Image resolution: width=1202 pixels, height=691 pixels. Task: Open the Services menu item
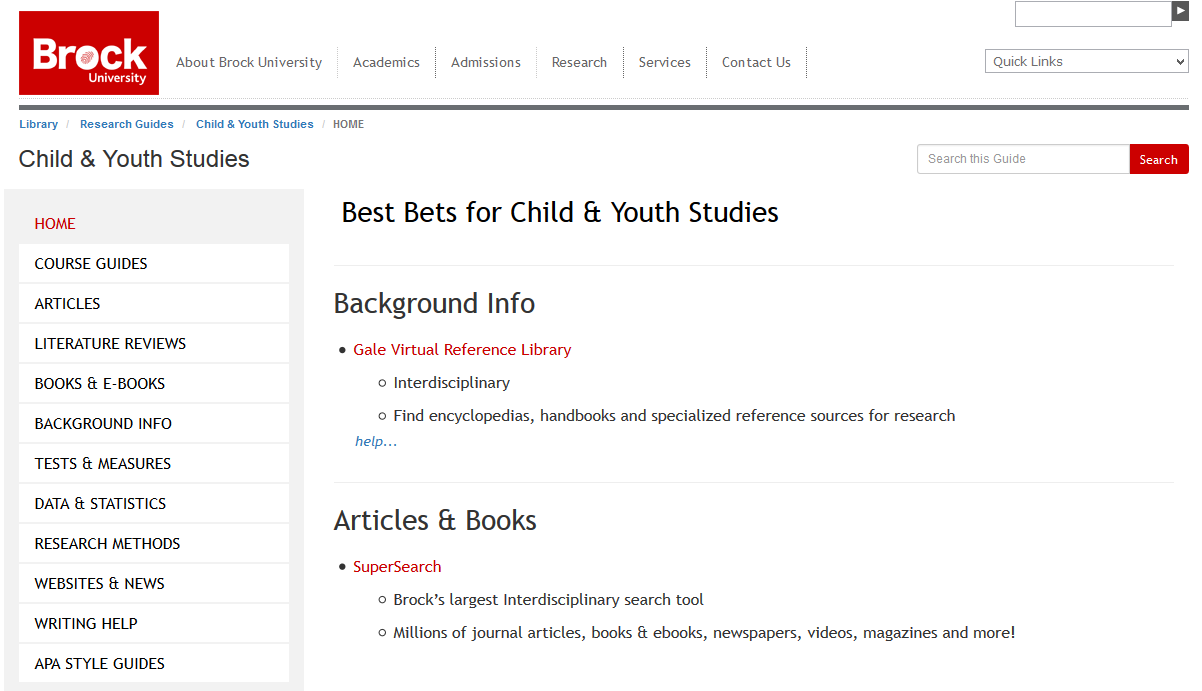pyautogui.click(x=665, y=62)
